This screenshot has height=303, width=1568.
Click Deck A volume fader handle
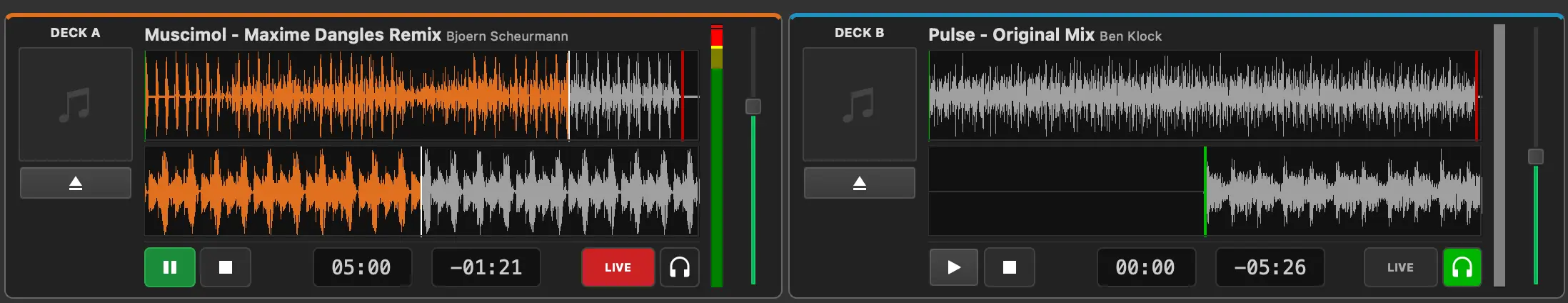coord(753,106)
